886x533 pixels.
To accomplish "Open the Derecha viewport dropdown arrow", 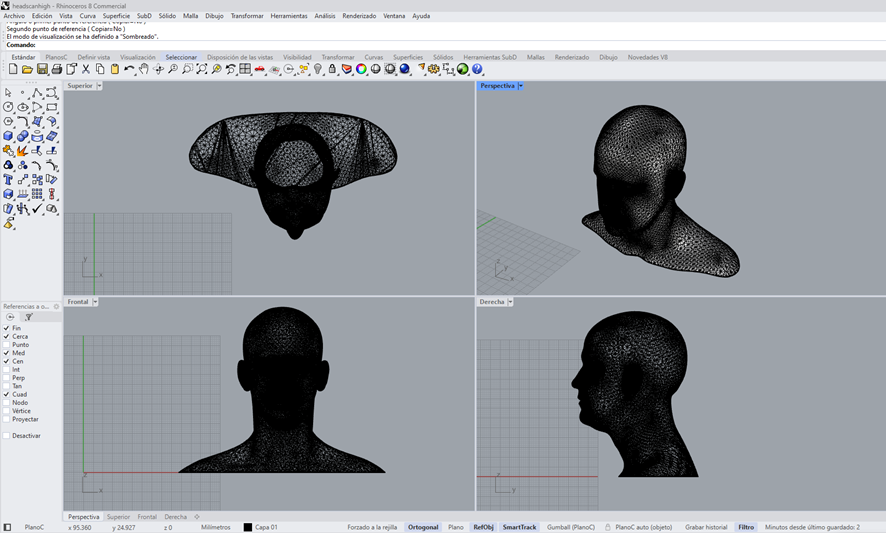I will point(510,302).
